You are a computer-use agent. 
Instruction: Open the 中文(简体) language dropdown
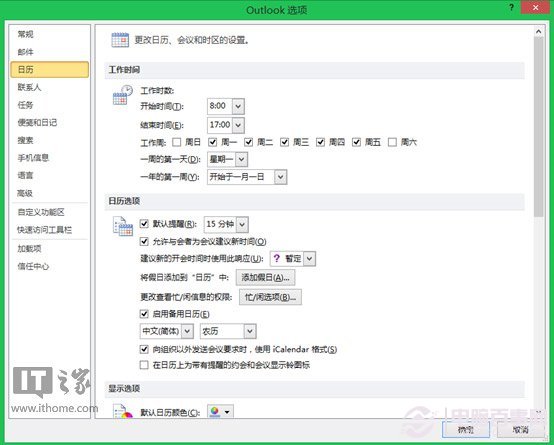click(x=187, y=332)
